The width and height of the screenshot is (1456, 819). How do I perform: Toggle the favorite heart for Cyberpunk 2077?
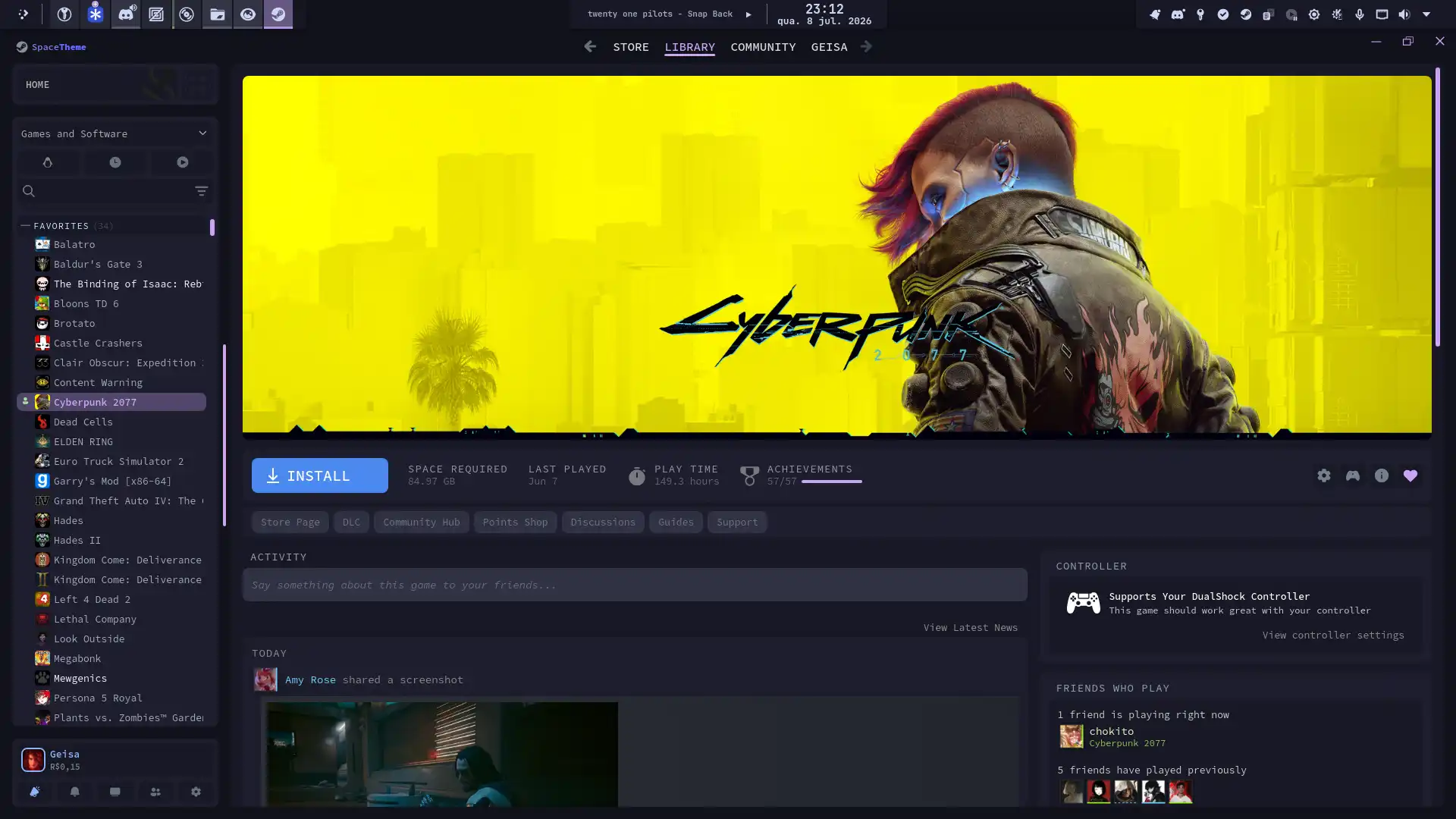(x=1410, y=475)
